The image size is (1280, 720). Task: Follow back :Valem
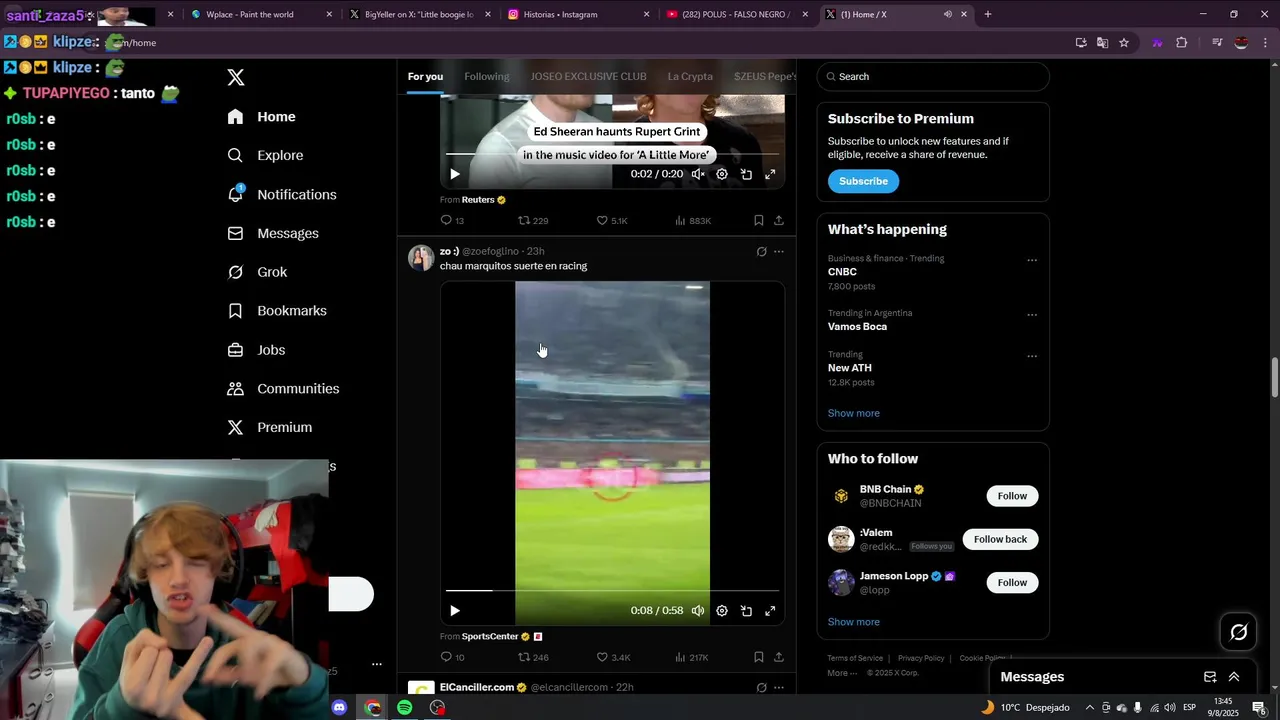pos(1000,539)
